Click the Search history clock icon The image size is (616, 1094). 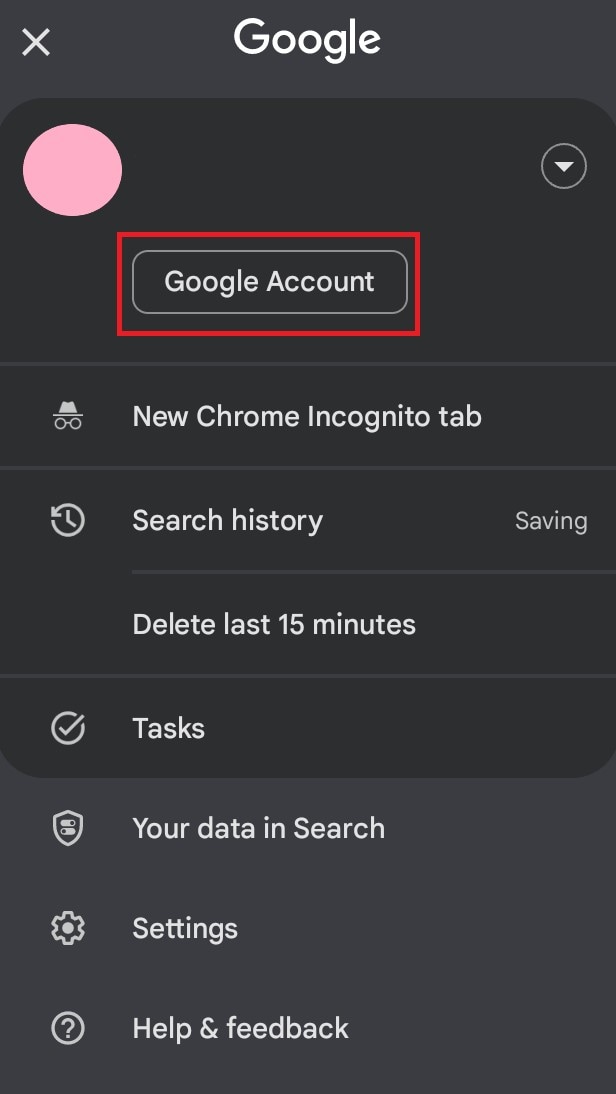click(x=68, y=520)
